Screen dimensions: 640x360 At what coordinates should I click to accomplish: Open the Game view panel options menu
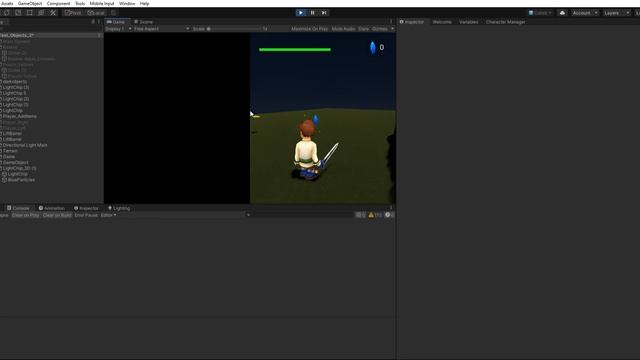coord(391,22)
